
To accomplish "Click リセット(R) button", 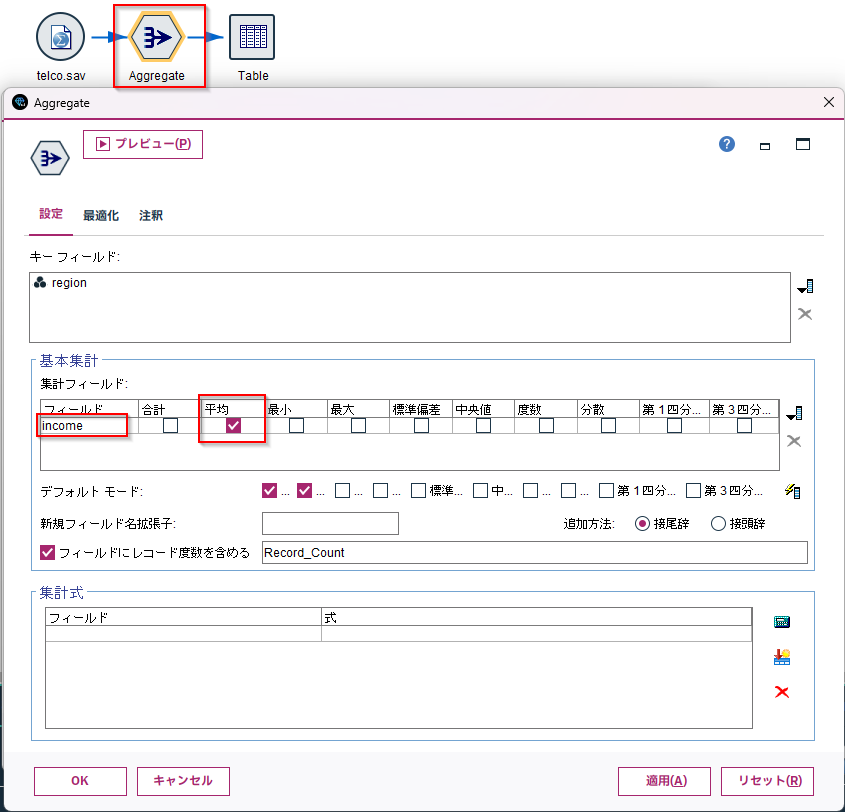I will pyautogui.click(x=767, y=781).
